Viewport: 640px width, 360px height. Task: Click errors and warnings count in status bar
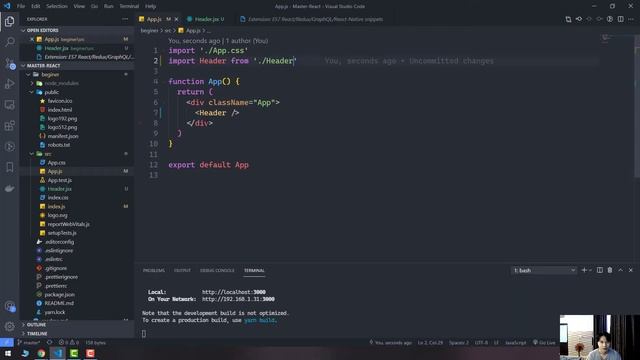point(69,342)
